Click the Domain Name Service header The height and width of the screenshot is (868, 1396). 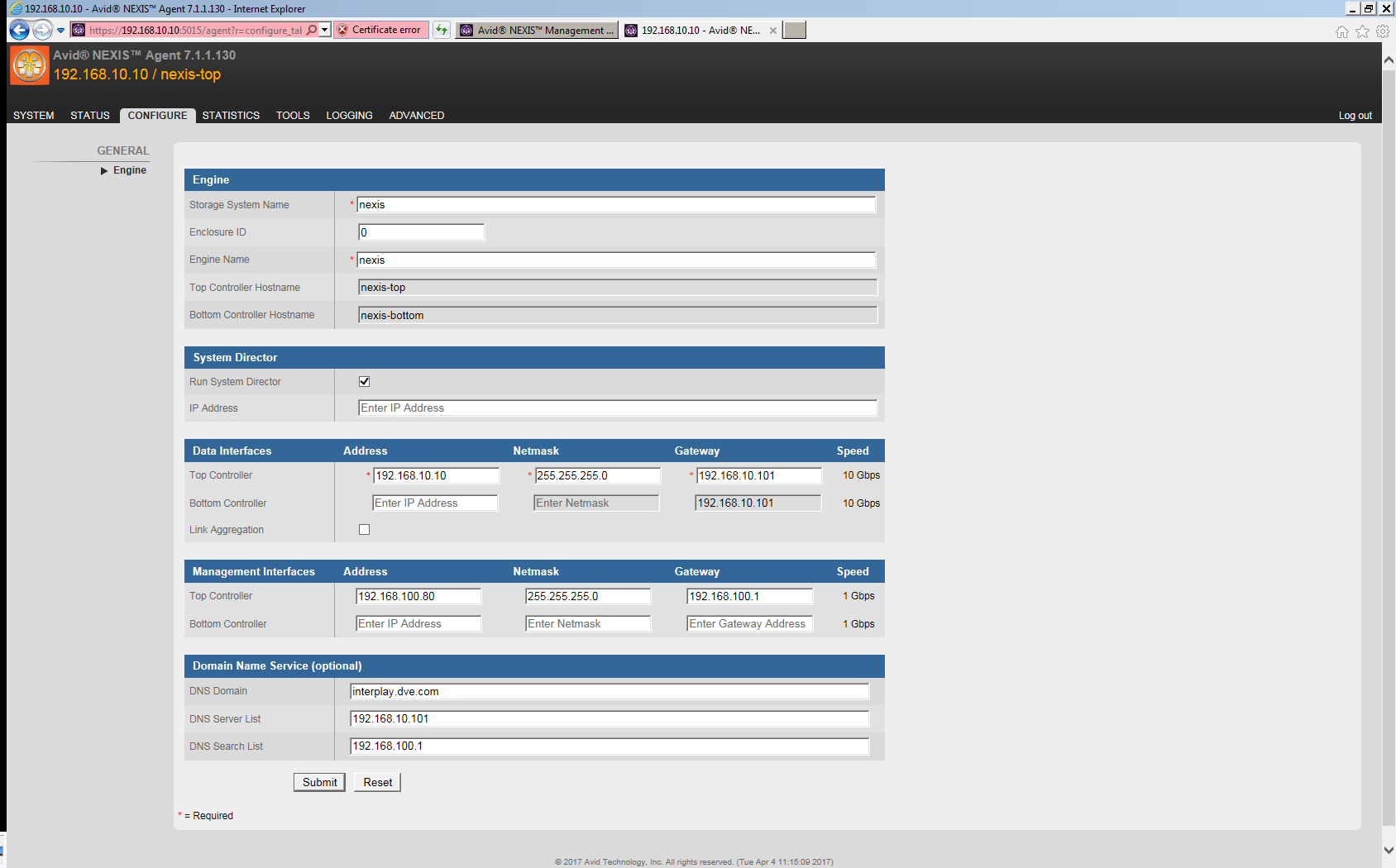tap(534, 665)
